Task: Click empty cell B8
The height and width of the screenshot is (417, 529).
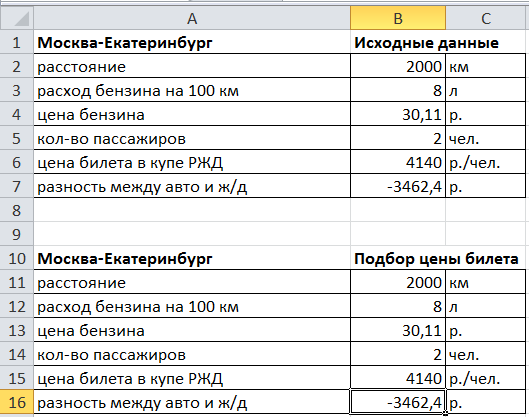Action: [398, 210]
